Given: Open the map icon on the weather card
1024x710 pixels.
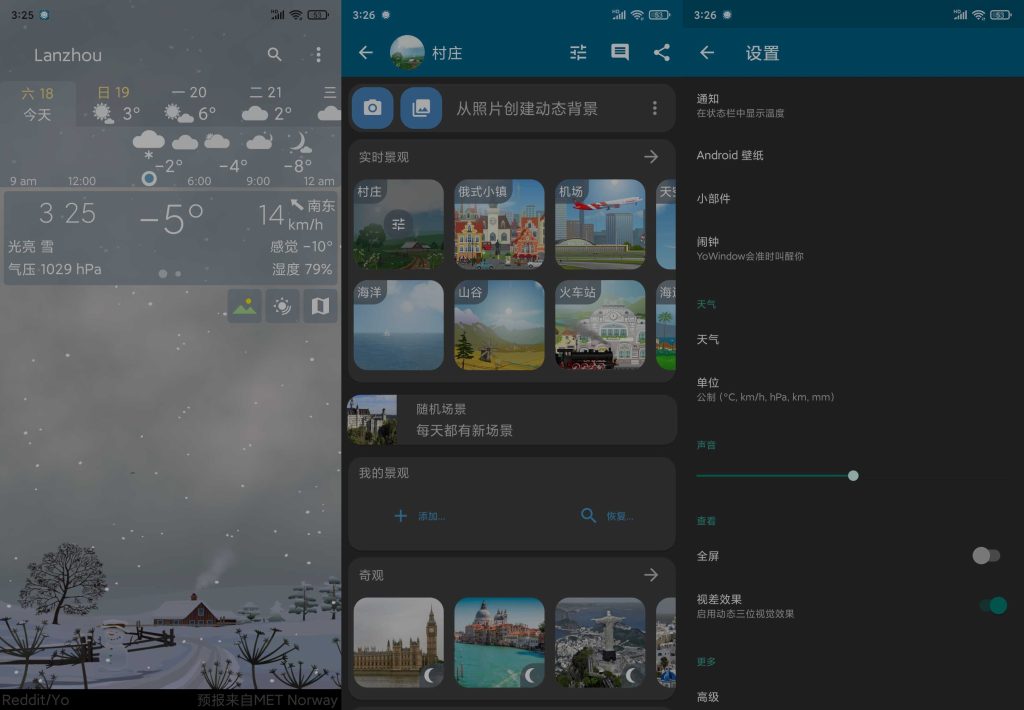Looking at the screenshot, I should pyautogui.click(x=320, y=305).
